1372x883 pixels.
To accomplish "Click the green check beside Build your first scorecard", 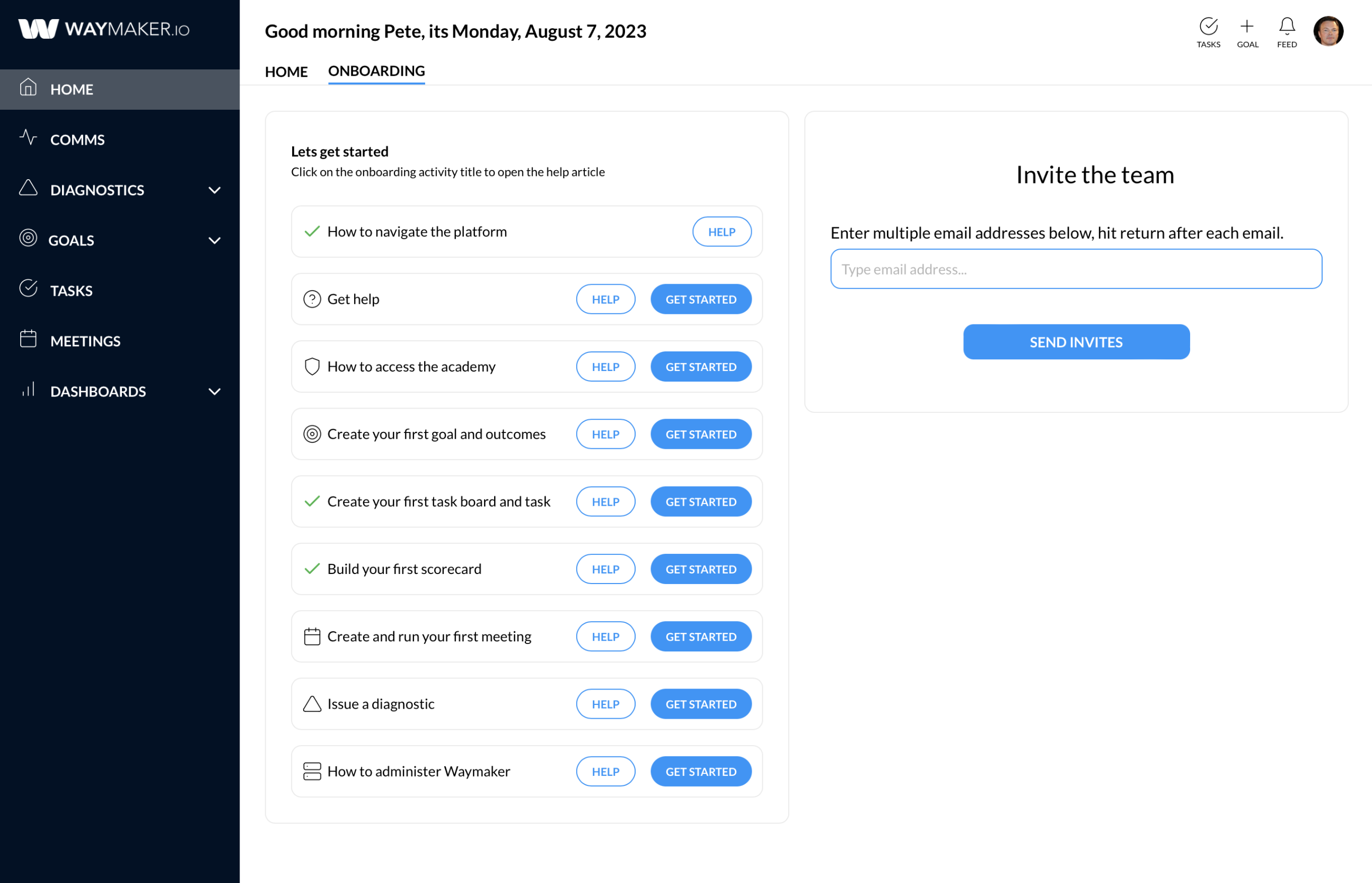I will tap(312, 569).
